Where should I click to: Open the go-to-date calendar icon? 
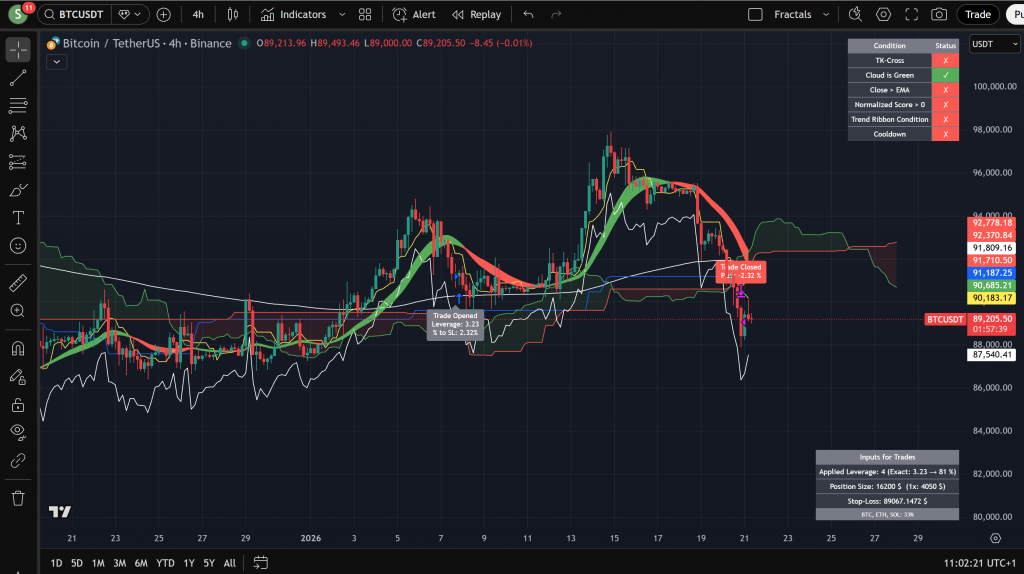260,562
